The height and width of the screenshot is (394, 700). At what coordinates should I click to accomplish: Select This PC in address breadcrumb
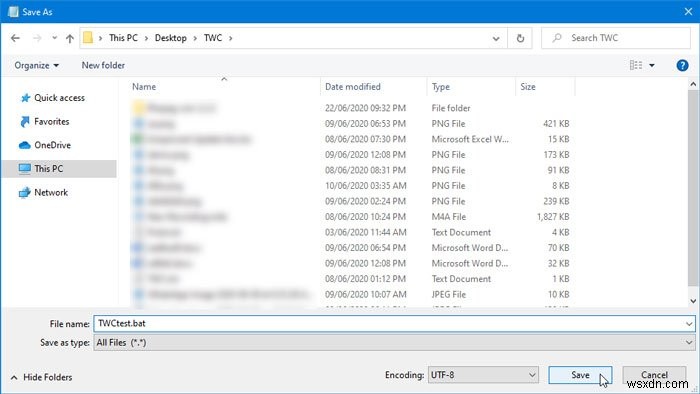123,38
